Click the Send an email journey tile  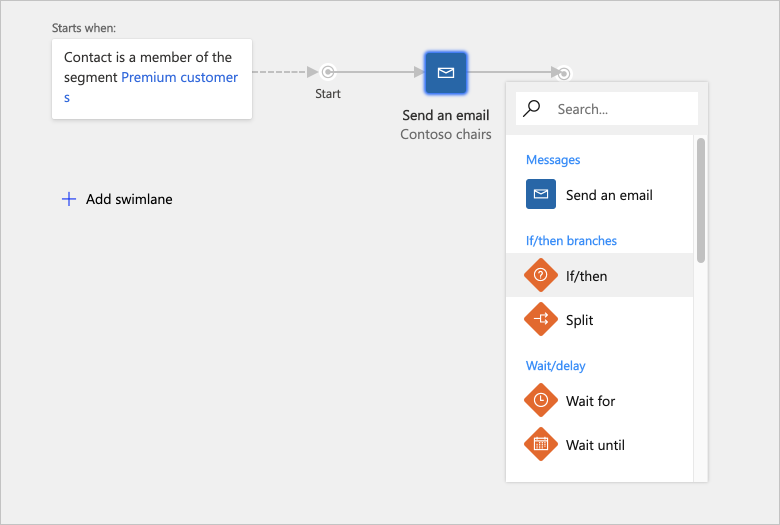(x=446, y=73)
